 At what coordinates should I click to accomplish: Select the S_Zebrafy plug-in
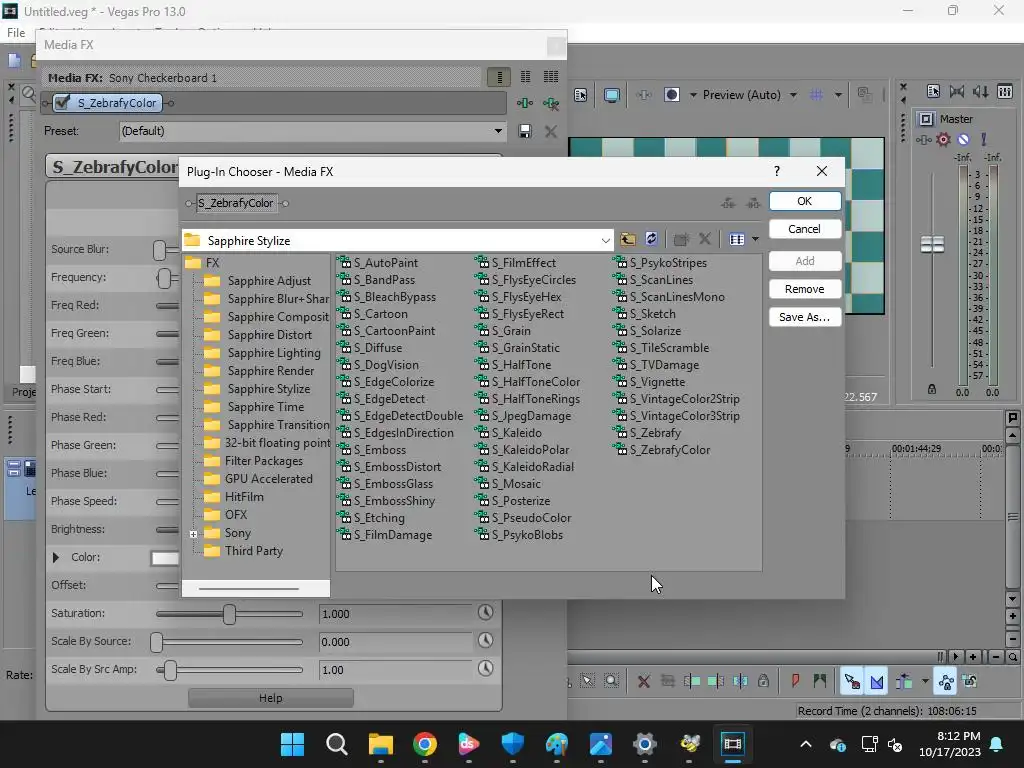click(655, 432)
